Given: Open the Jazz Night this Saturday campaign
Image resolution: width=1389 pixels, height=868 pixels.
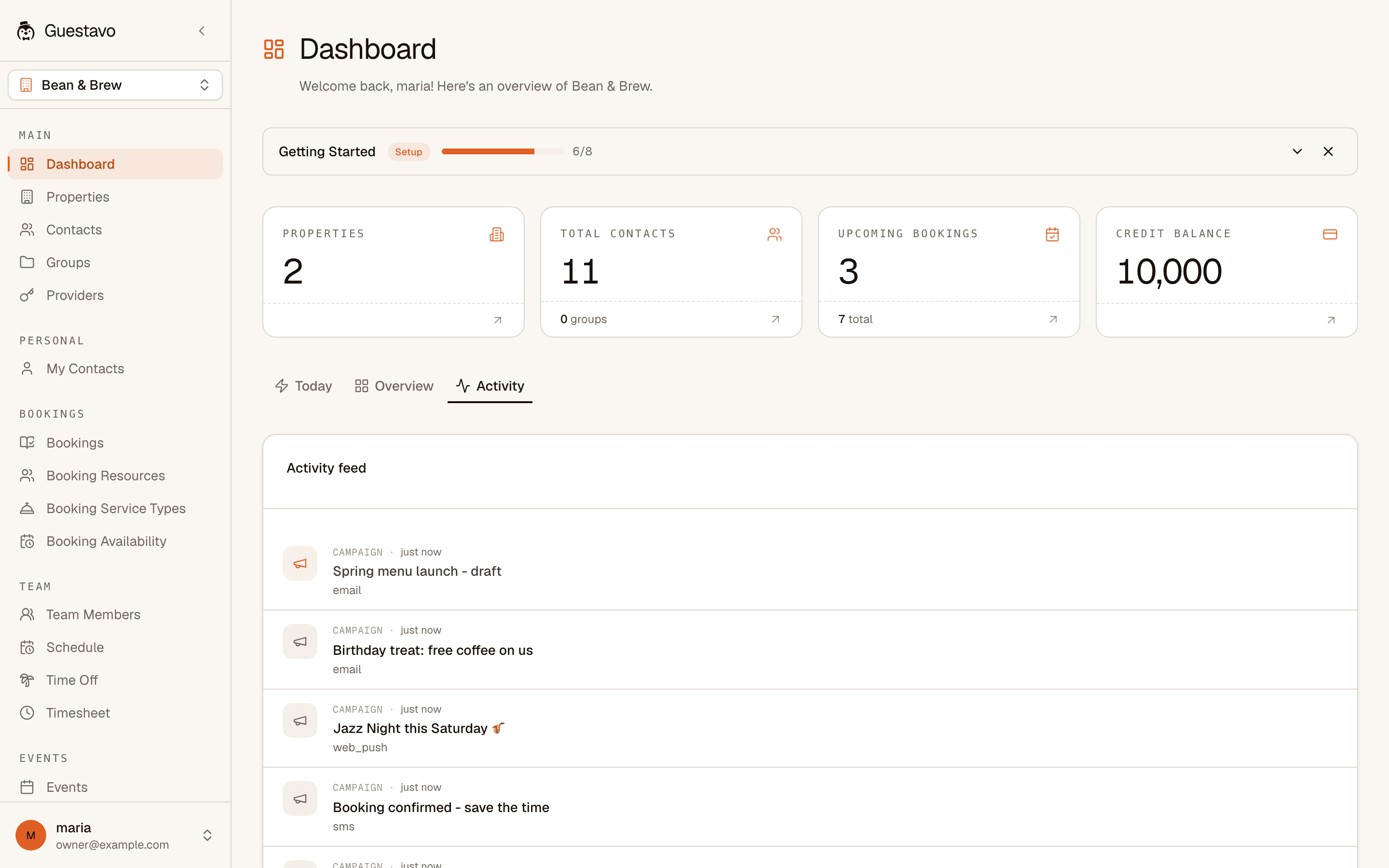Looking at the screenshot, I should pyautogui.click(x=419, y=729).
